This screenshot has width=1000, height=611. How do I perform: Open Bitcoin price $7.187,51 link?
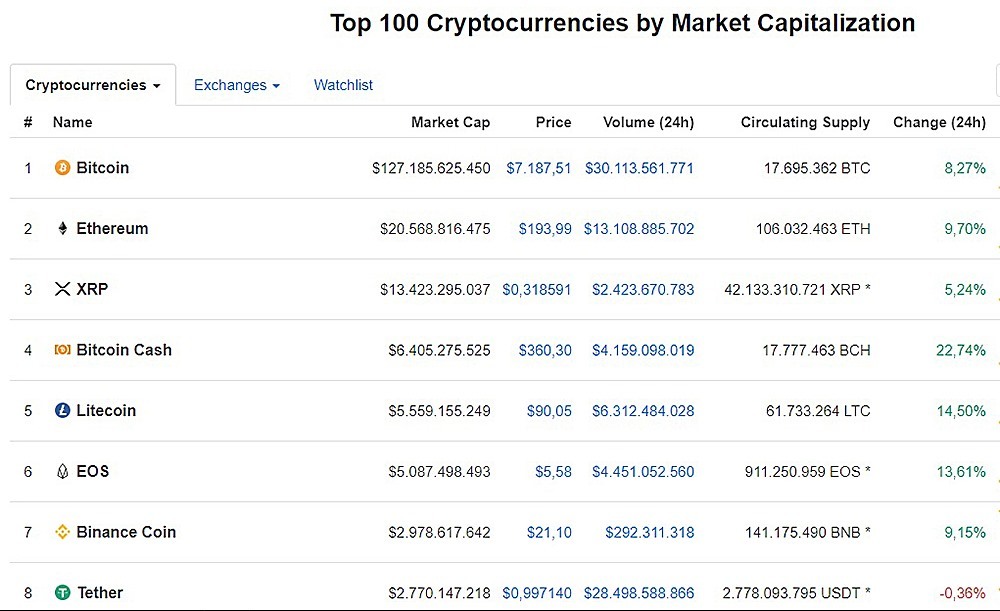coord(539,168)
